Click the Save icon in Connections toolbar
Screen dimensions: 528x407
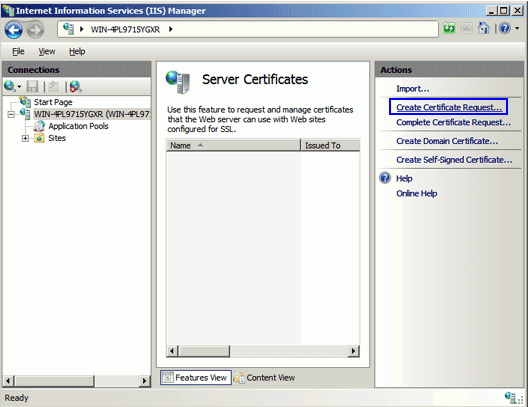click(x=33, y=87)
